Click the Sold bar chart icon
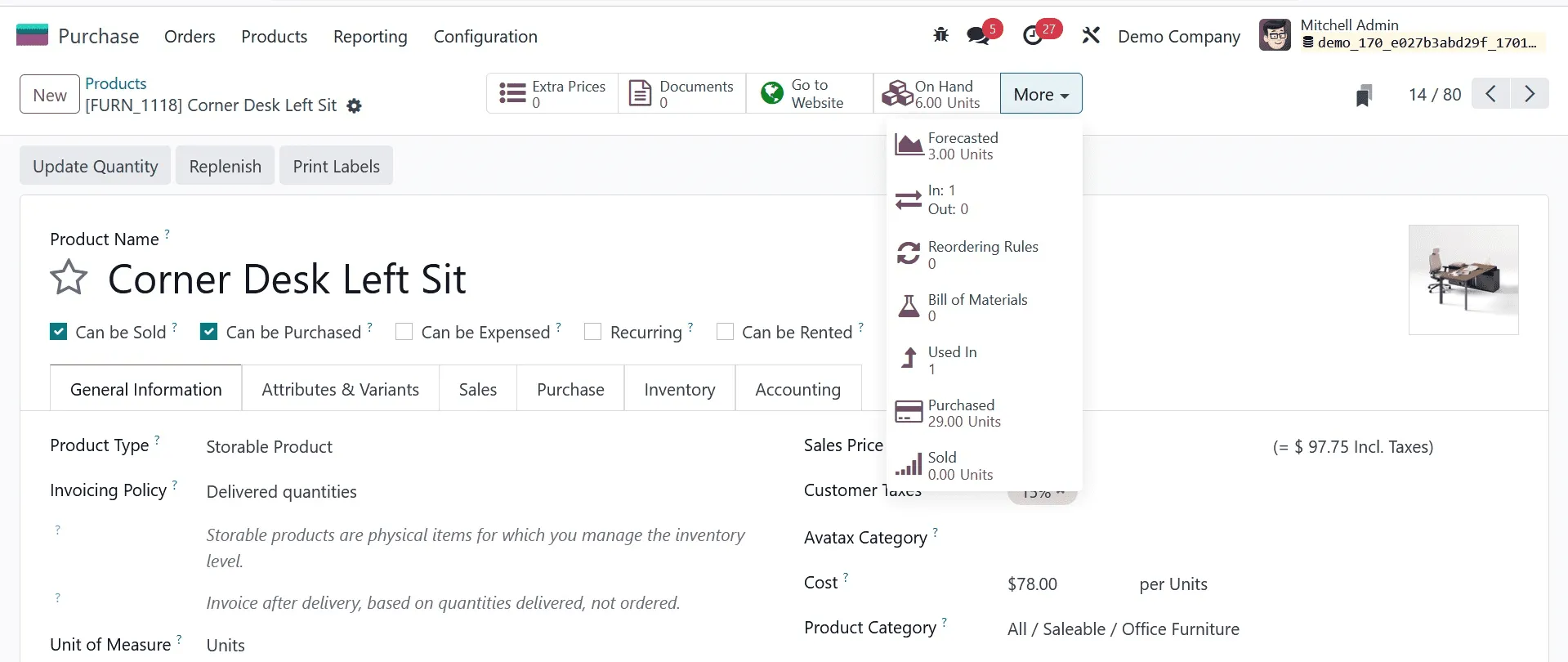The width and height of the screenshot is (1568, 662). pyautogui.click(x=909, y=465)
